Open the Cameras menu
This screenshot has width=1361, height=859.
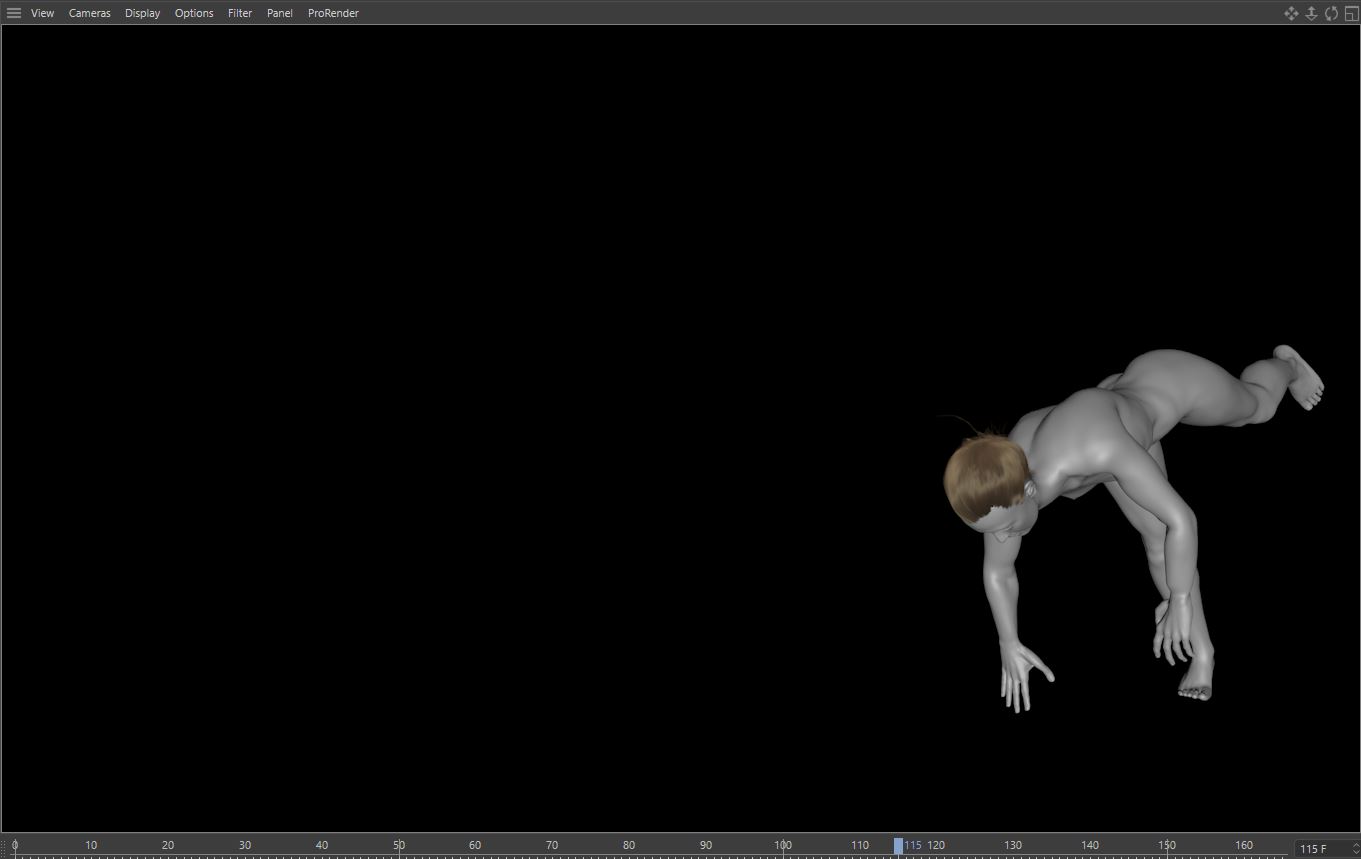[89, 13]
